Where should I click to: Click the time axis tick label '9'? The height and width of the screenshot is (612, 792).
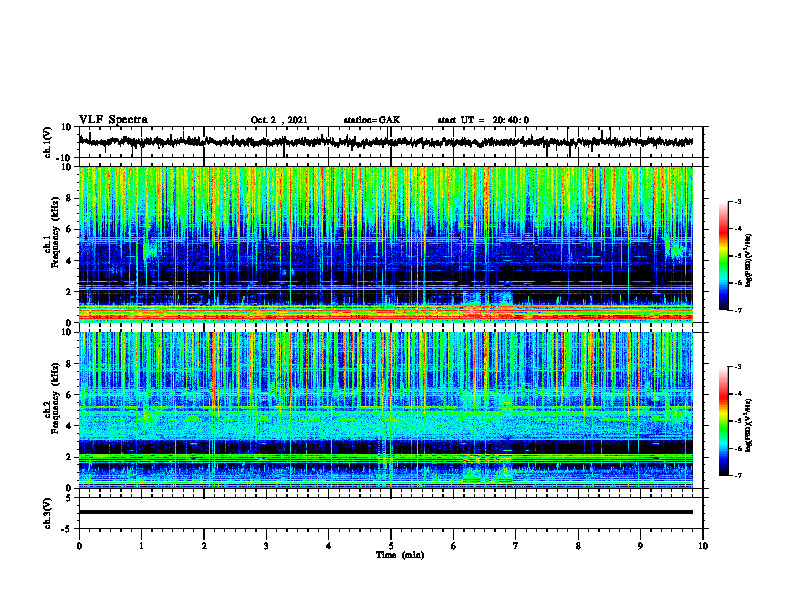click(640, 546)
